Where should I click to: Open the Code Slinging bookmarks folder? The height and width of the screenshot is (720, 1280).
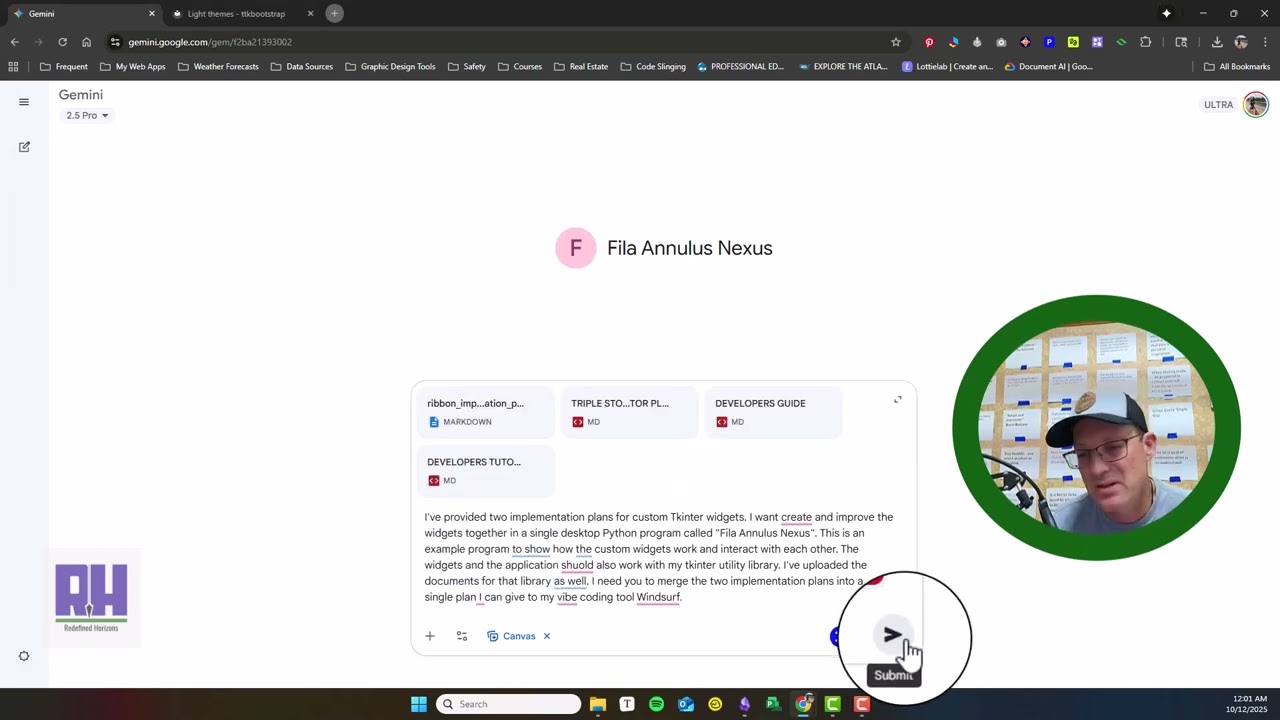tap(653, 67)
